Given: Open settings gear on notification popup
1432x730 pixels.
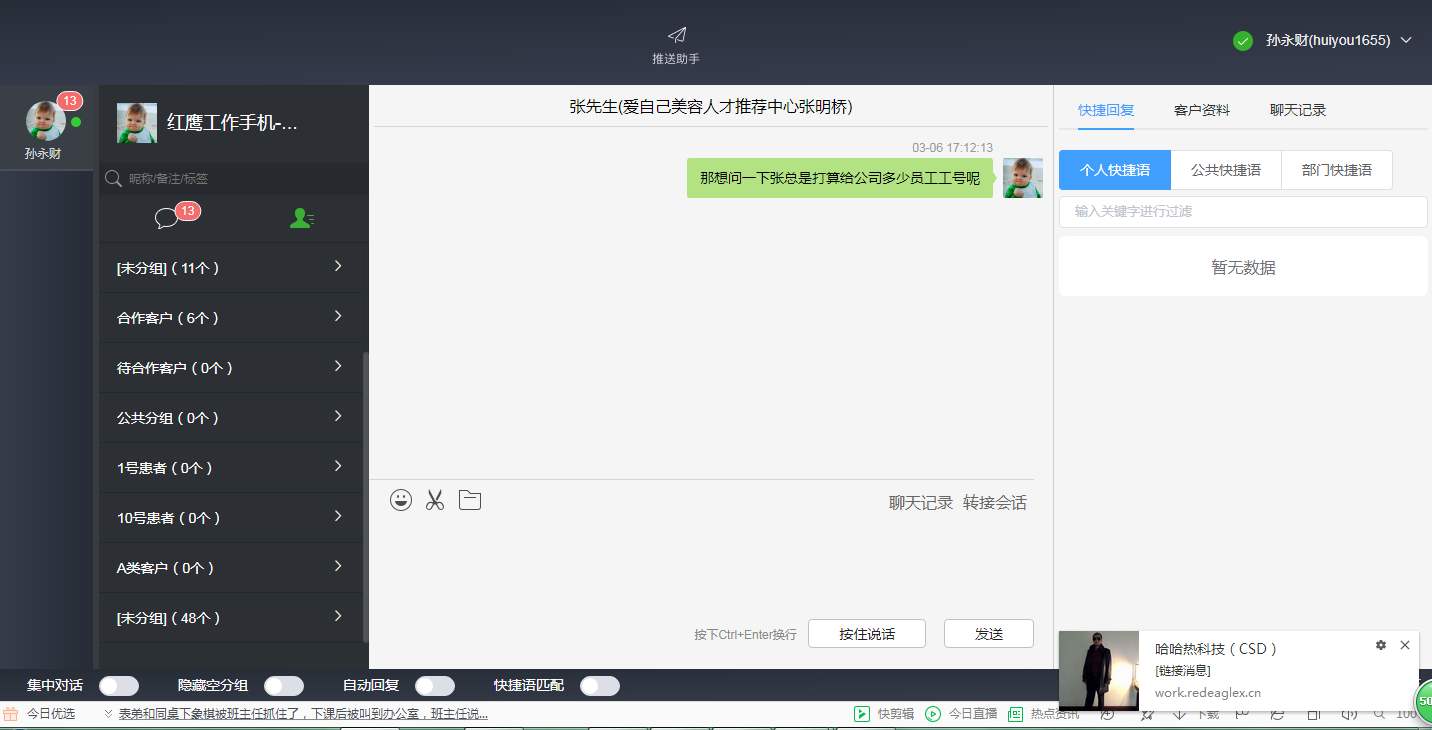Looking at the screenshot, I should 1381,645.
